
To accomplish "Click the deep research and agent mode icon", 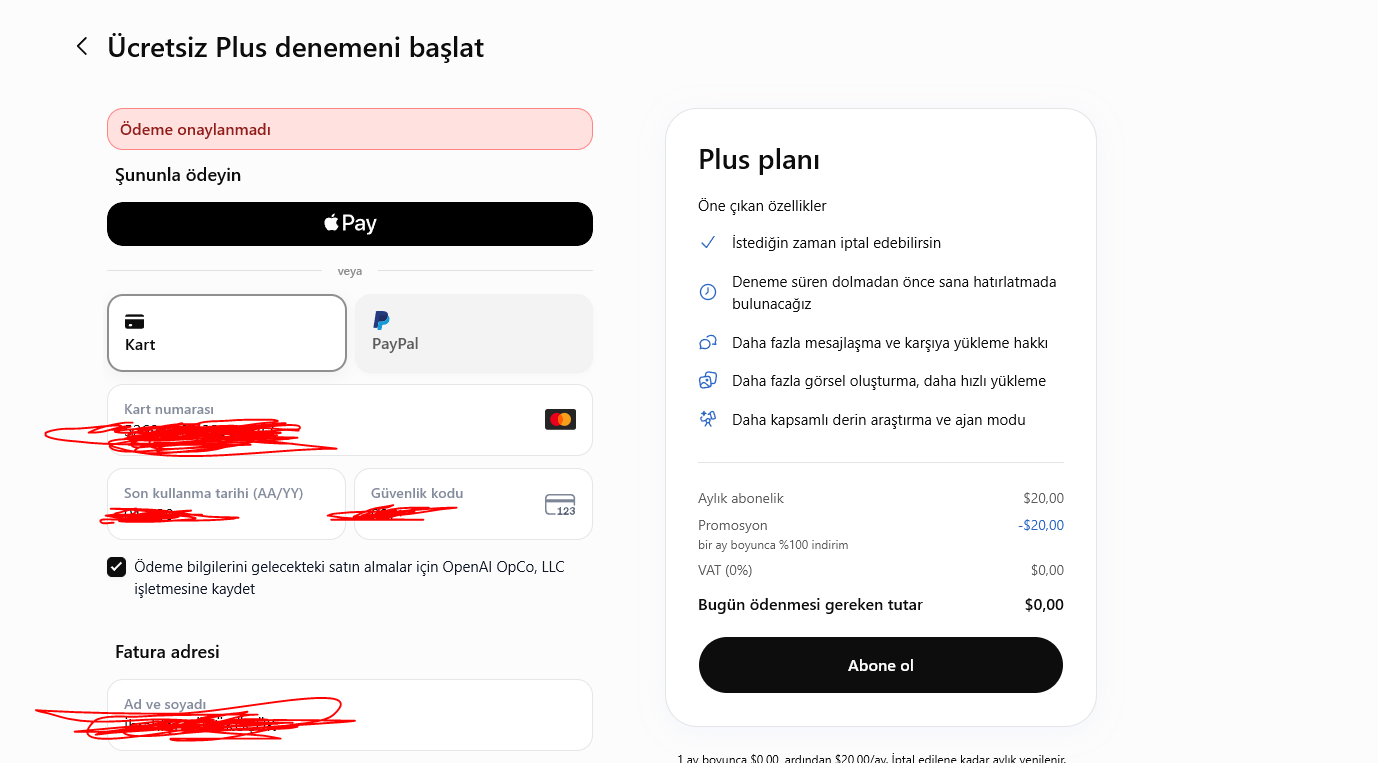I will (x=708, y=420).
